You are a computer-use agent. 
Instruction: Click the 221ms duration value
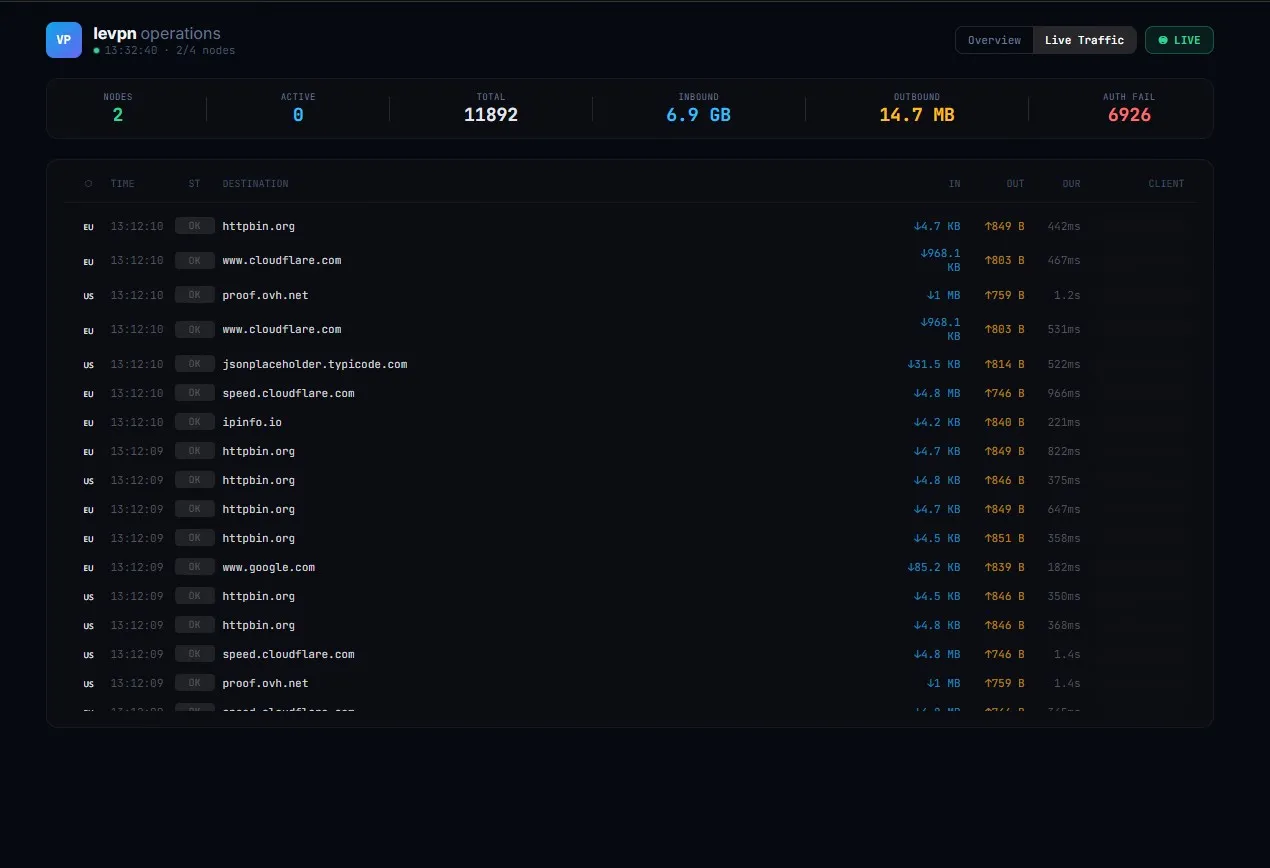(1064, 422)
